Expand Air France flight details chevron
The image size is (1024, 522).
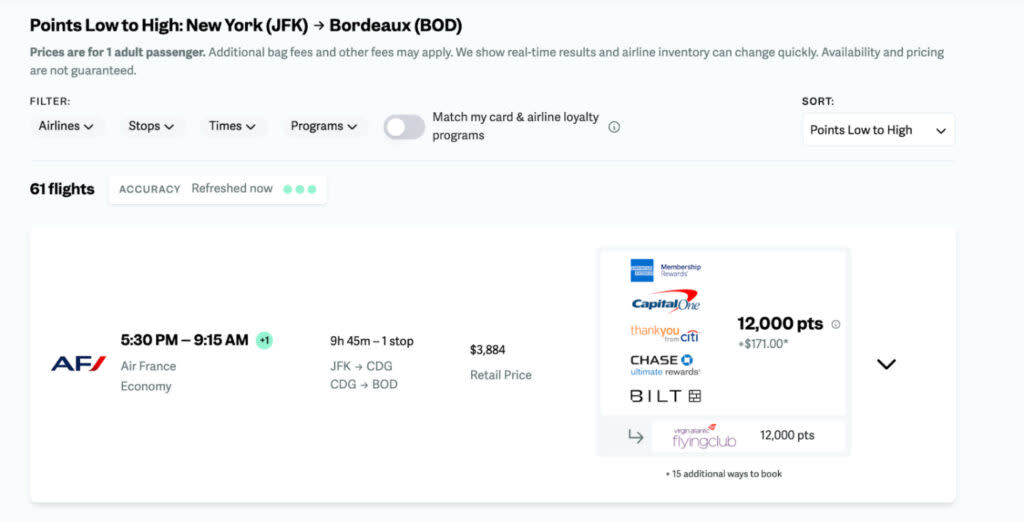point(886,364)
